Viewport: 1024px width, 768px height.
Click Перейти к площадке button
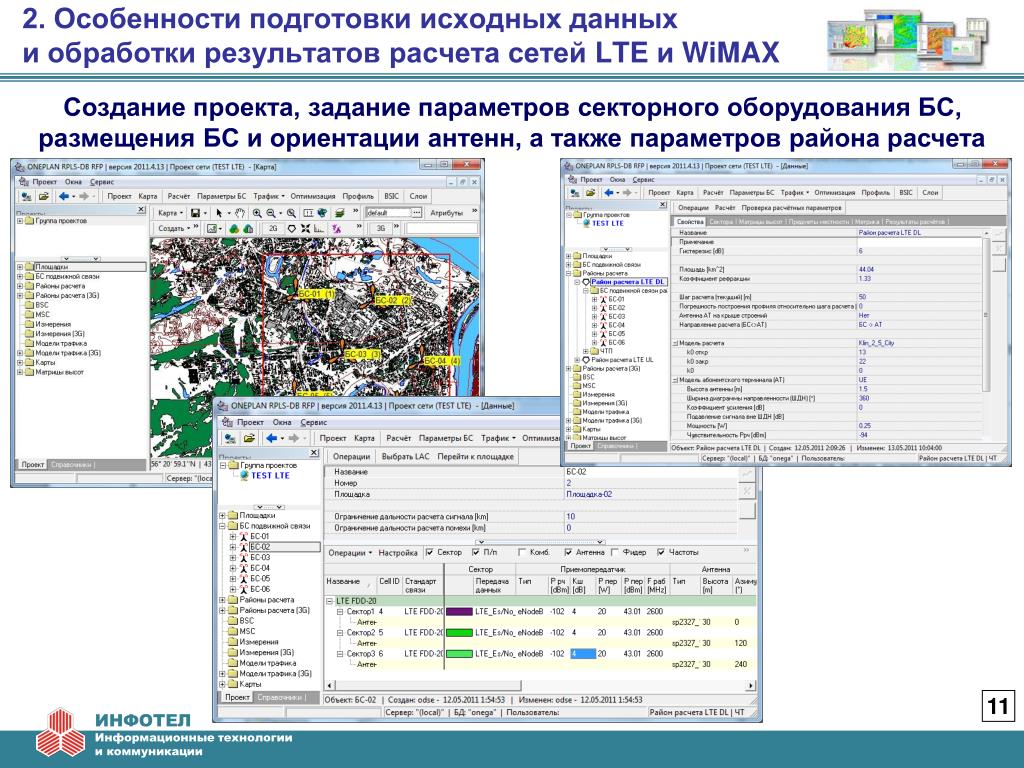point(475,456)
